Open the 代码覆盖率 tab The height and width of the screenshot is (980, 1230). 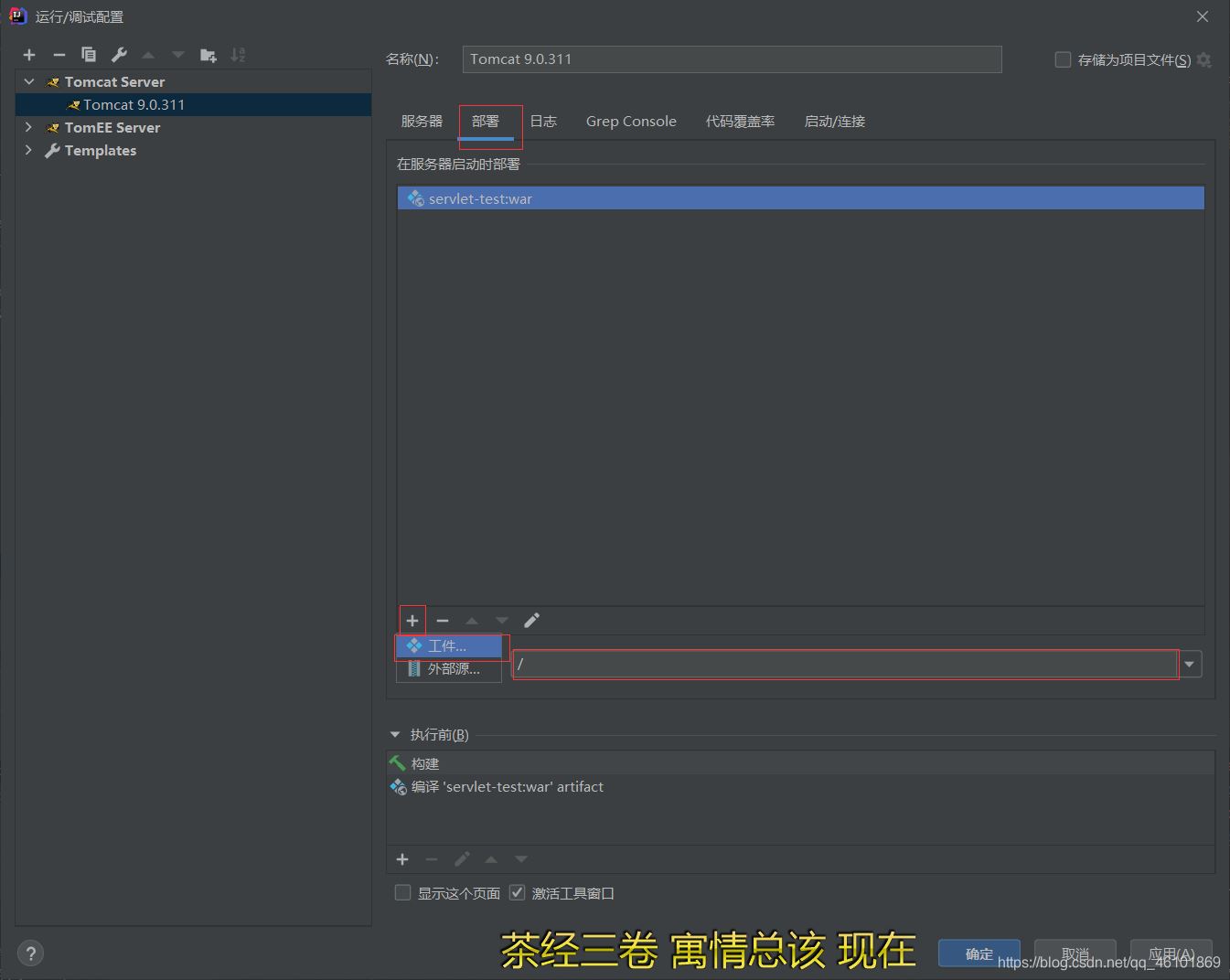(x=740, y=122)
